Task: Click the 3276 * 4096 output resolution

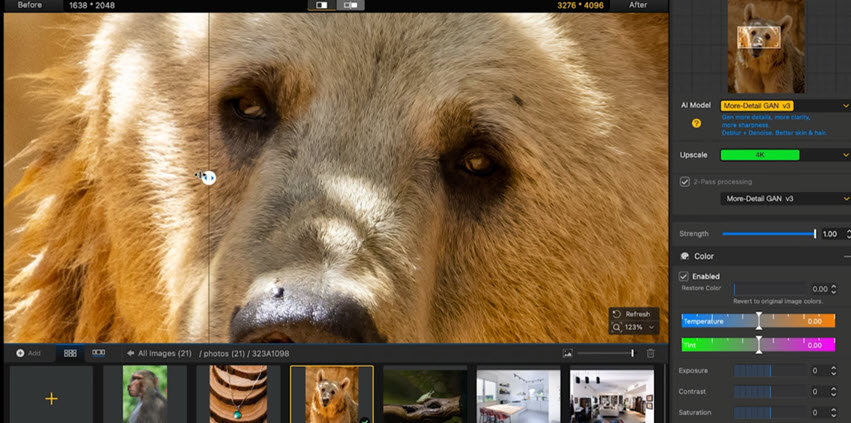Action: pyautogui.click(x=580, y=5)
